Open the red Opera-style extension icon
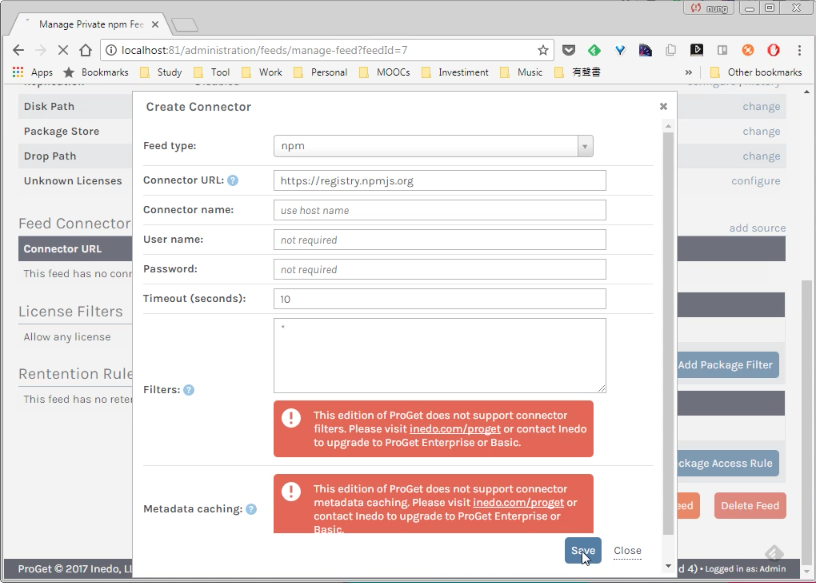 click(x=773, y=50)
